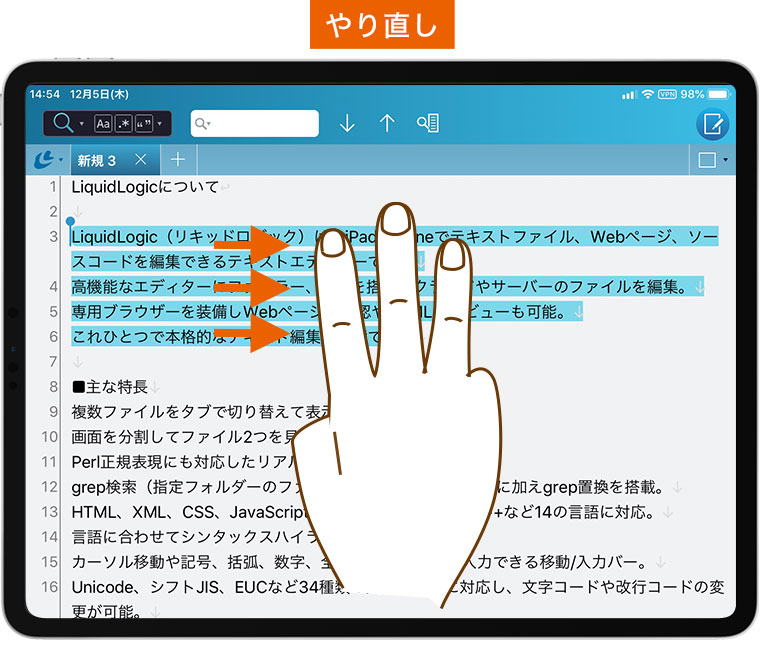Find previous with up arrow

coord(387,123)
